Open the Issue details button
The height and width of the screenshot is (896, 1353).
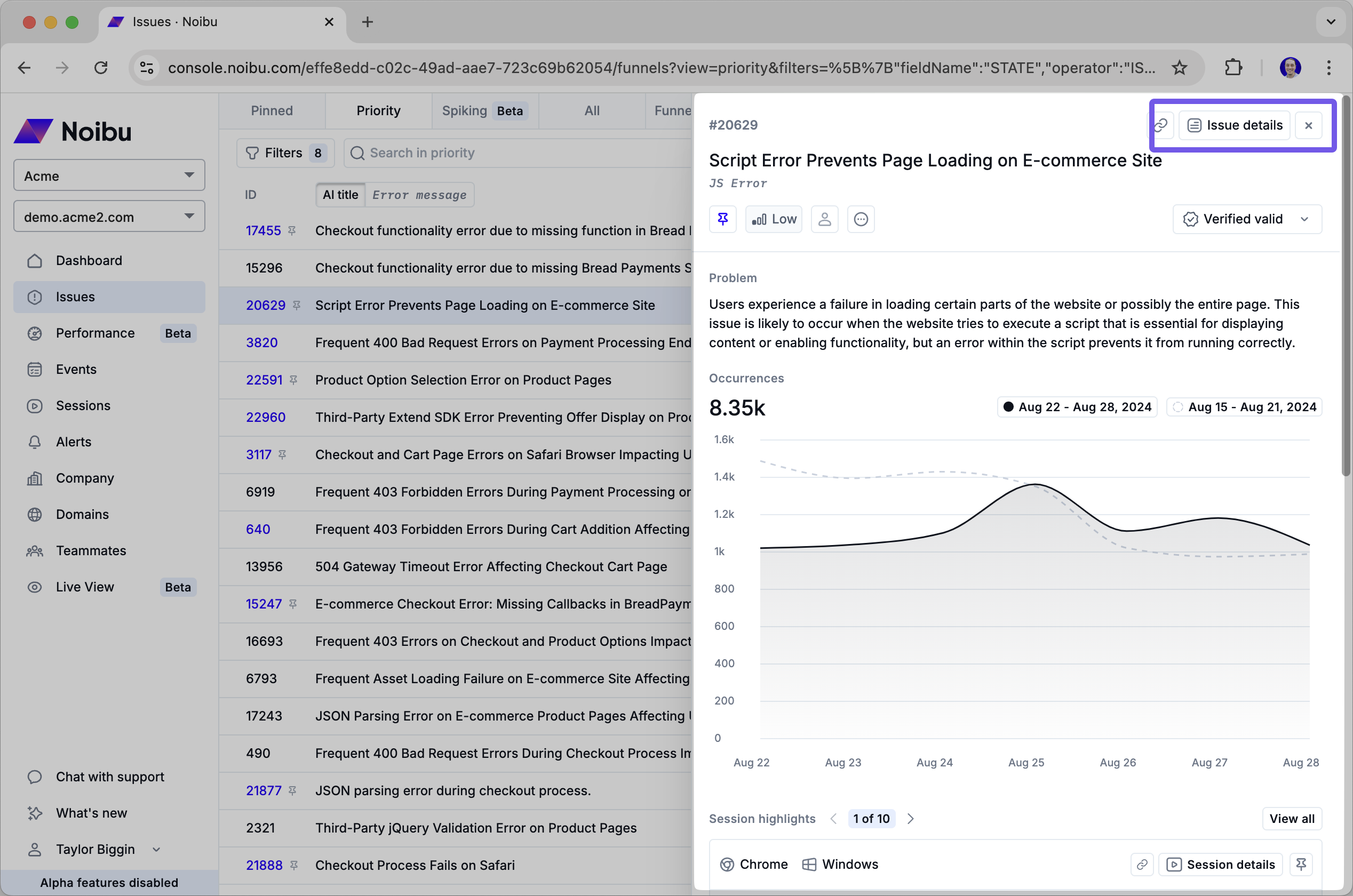[1235, 125]
